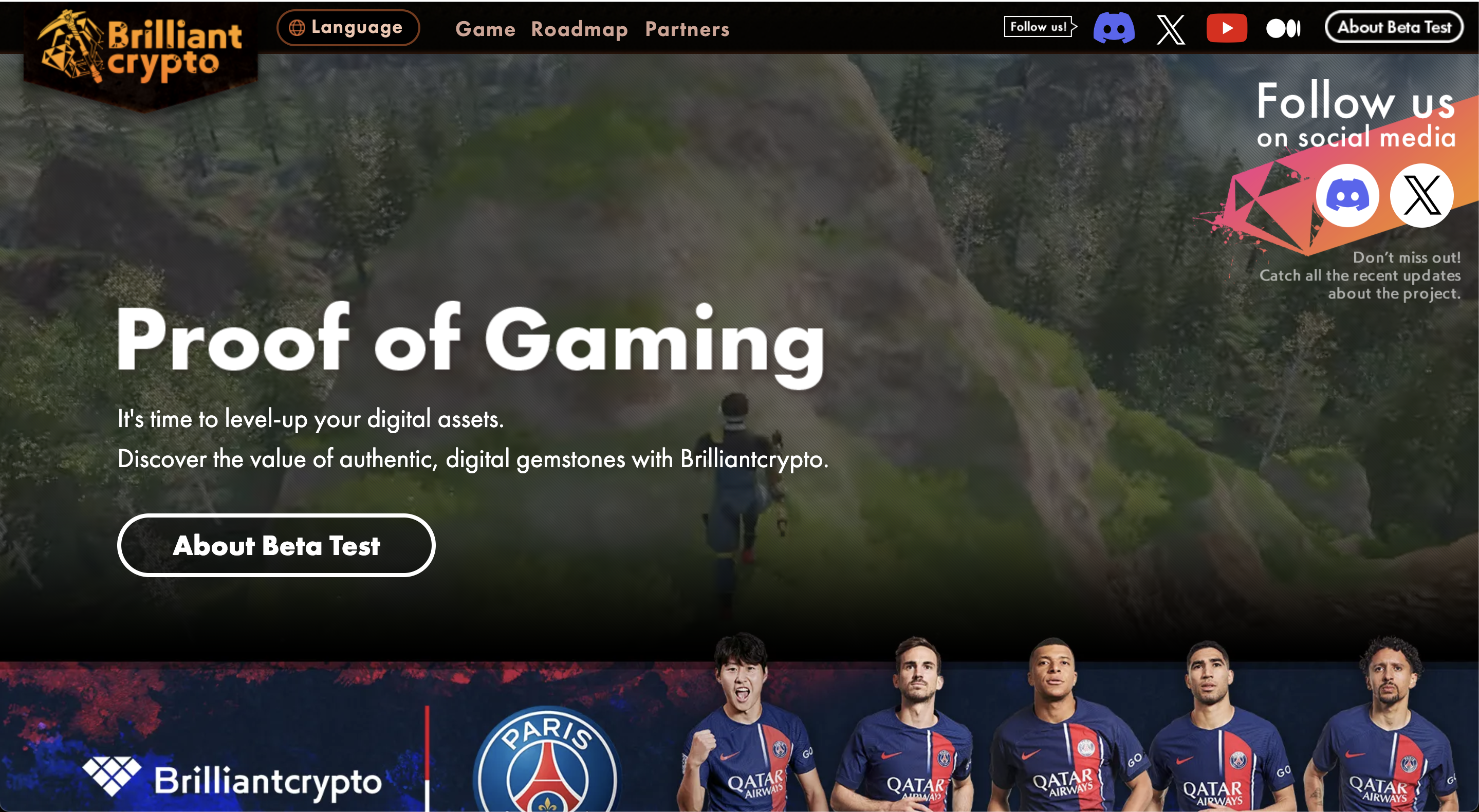The width and height of the screenshot is (1479, 812).
Task: Click the cheering player at left of PSG lineup
Action: click(745, 723)
